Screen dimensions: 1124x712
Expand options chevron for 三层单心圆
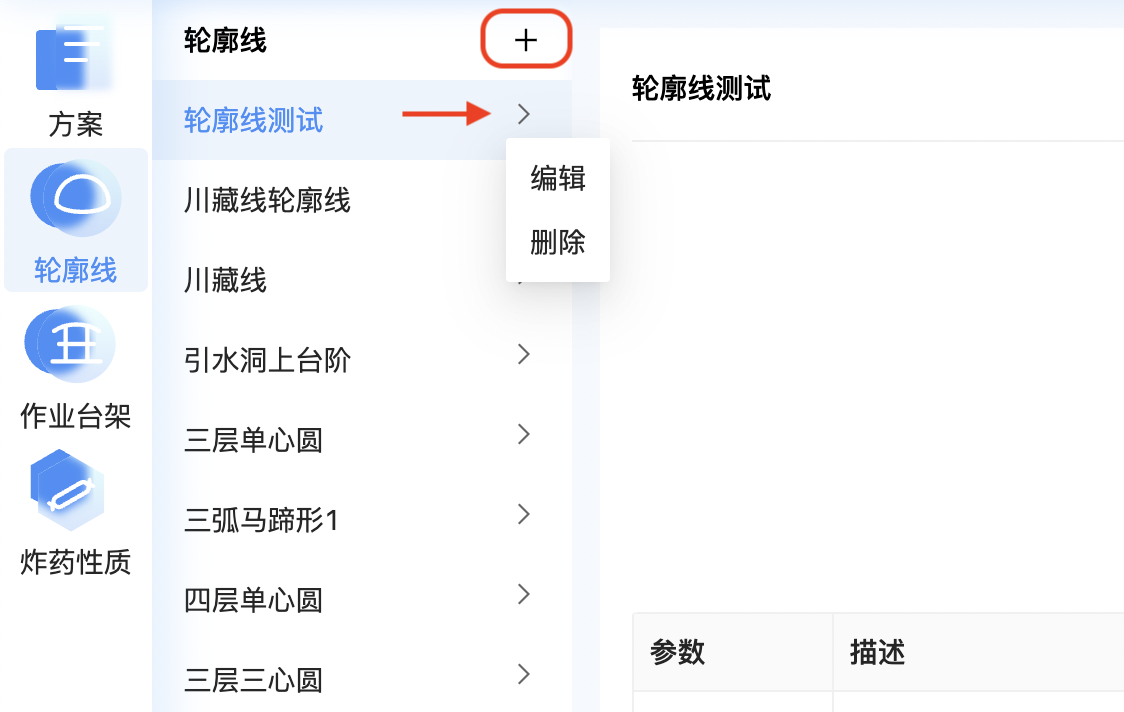[x=524, y=435]
